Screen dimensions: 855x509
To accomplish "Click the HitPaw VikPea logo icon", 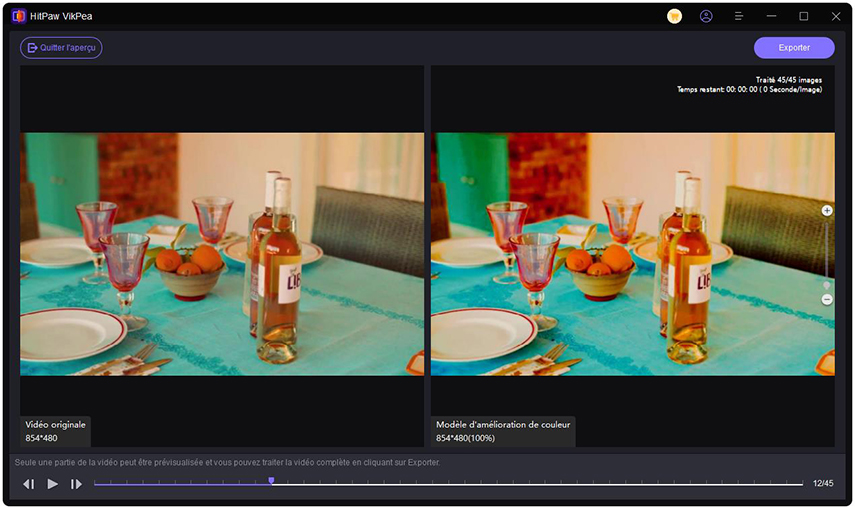I will click(x=18, y=16).
